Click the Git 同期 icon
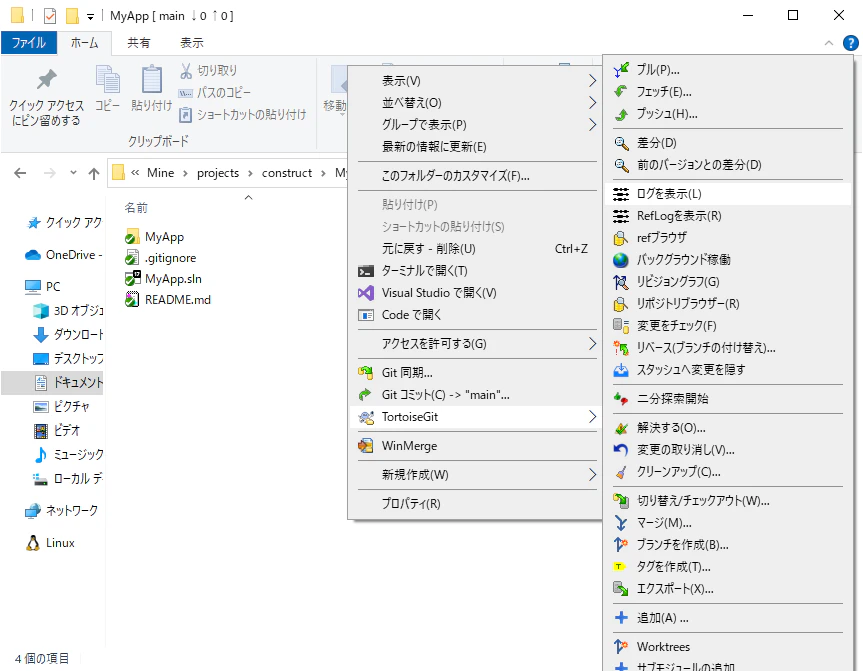Image resolution: width=863 pixels, height=671 pixels. pyautogui.click(x=365, y=373)
